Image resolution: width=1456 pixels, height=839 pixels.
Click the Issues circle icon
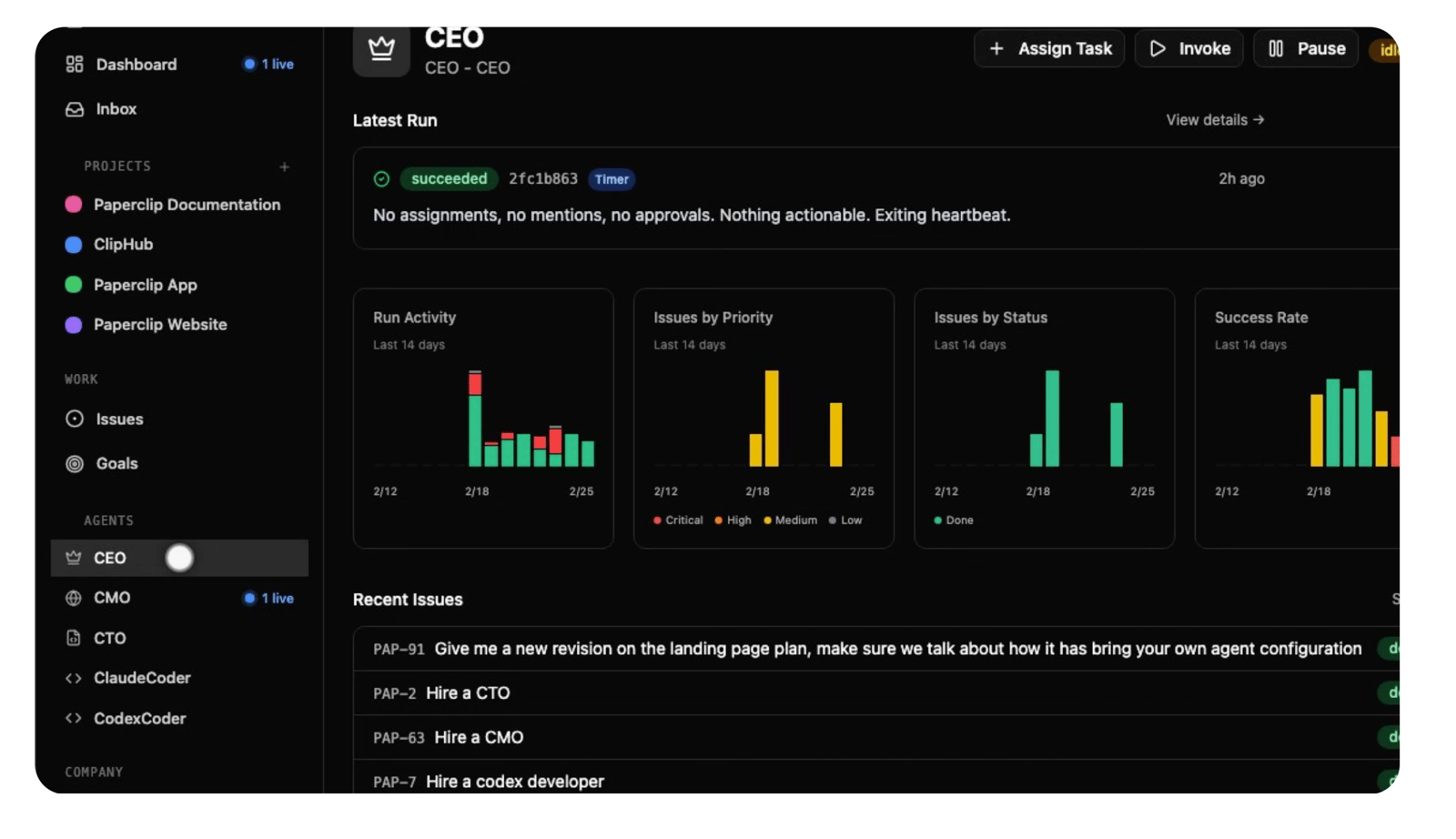(x=75, y=419)
